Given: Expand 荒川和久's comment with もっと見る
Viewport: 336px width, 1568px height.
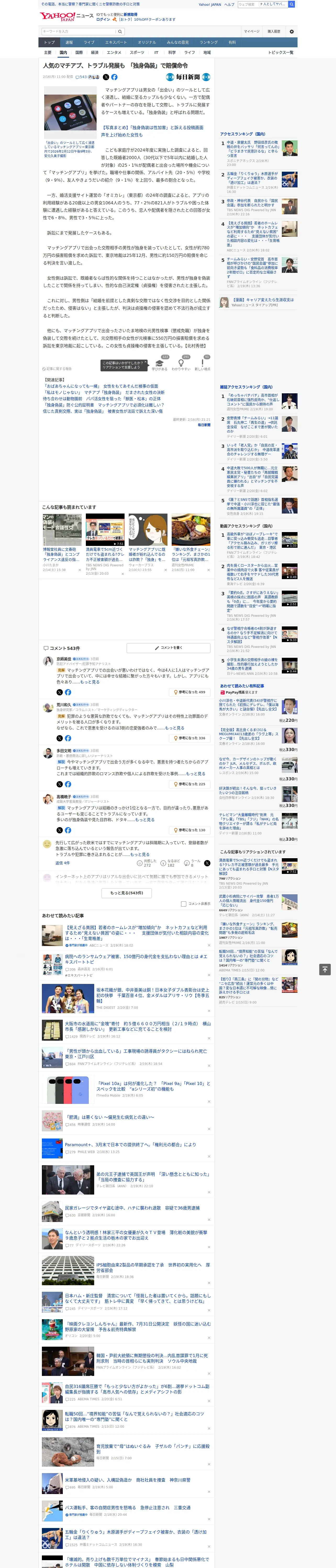Looking at the screenshot, I should click(174, 728).
